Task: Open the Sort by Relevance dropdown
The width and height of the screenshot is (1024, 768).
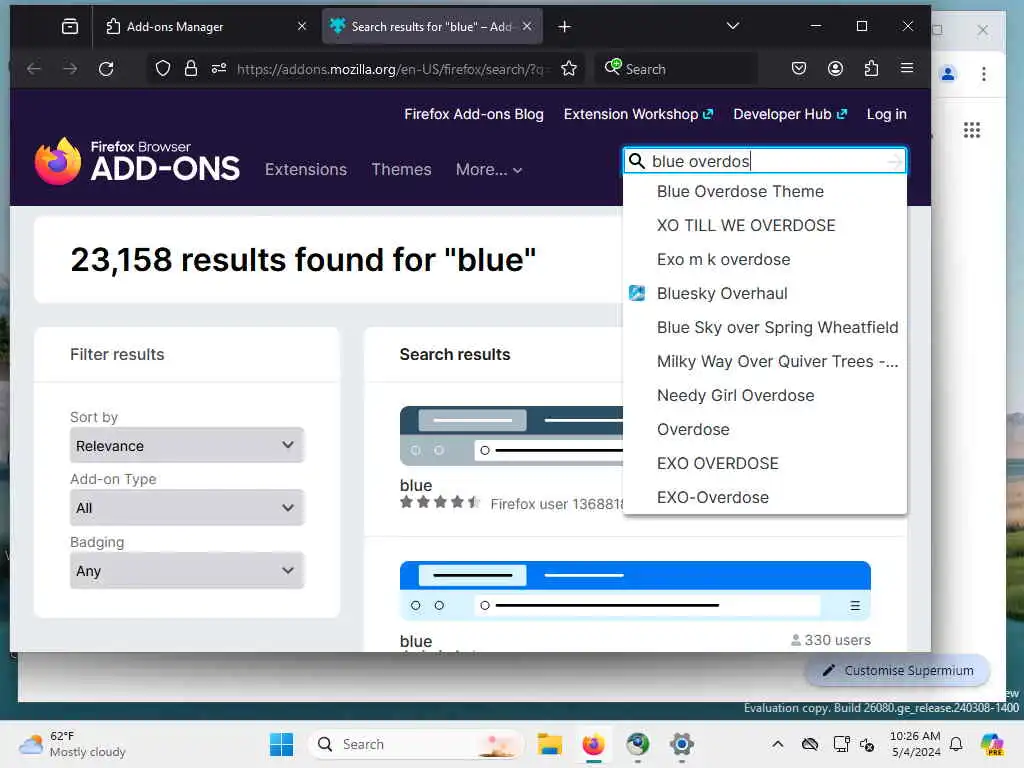Action: point(187,445)
